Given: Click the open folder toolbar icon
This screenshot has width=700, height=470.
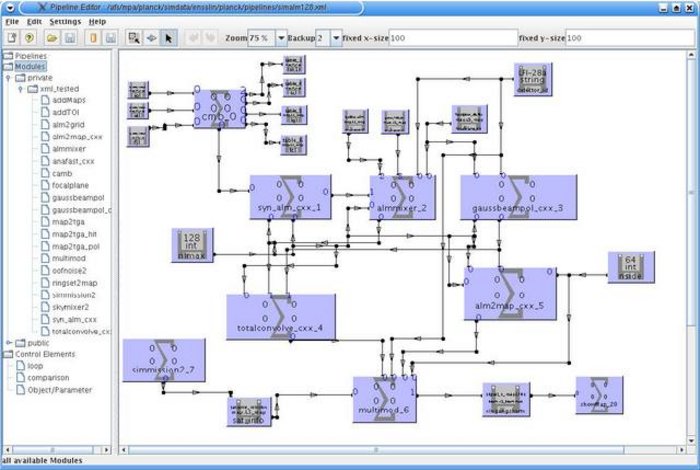Looking at the screenshot, I should [x=52, y=38].
